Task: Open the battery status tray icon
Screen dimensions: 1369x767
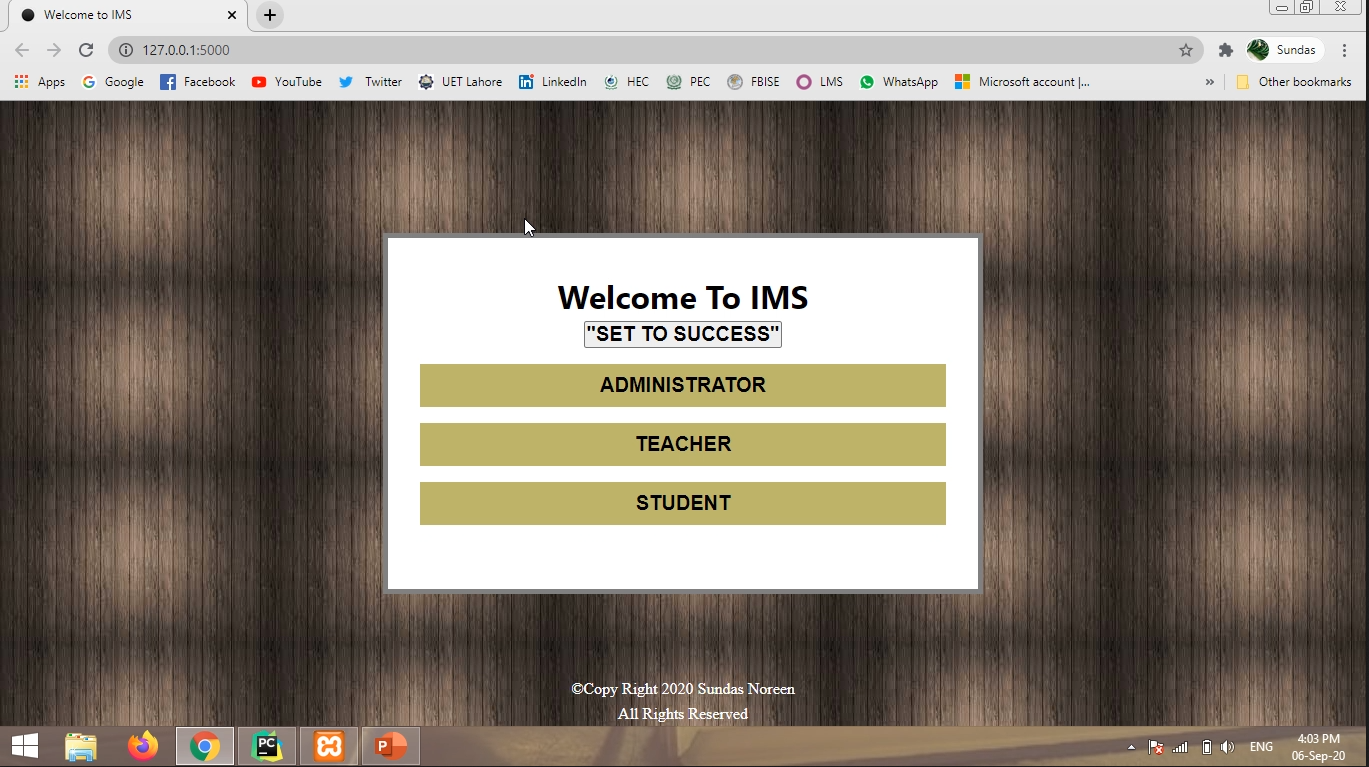Action: (x=1207, y=747)
